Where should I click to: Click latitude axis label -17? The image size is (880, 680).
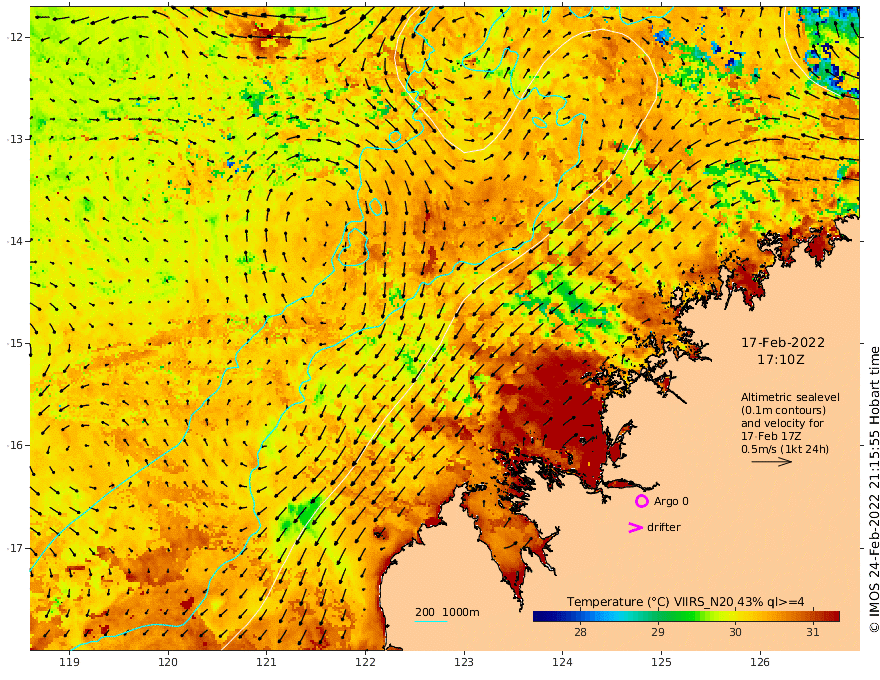point(15,548)
